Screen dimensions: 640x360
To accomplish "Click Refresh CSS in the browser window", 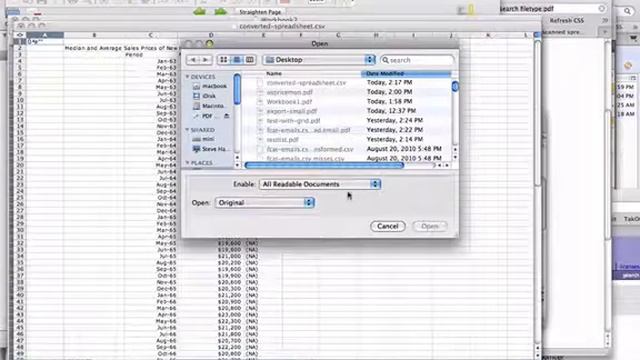I will [567, 20].
